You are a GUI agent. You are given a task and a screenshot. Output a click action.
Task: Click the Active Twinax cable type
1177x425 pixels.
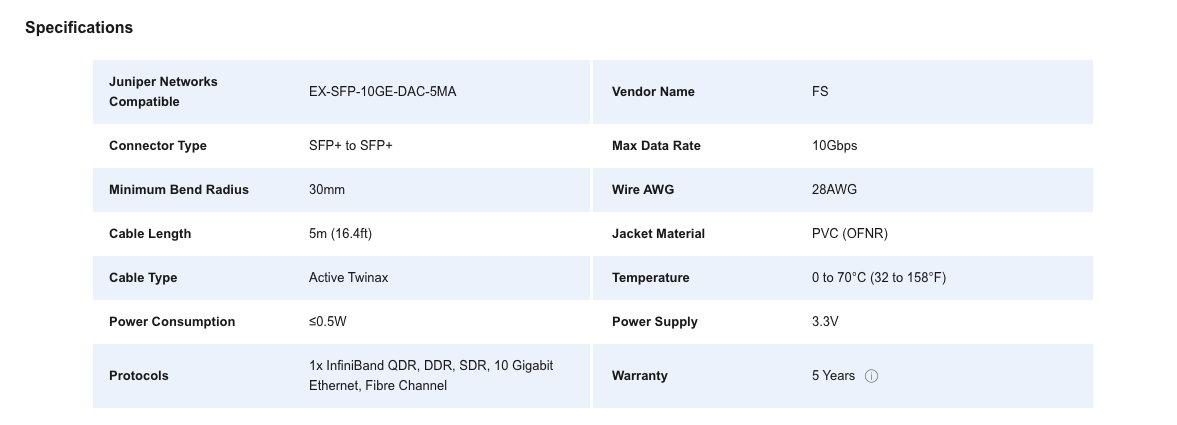click(348, 278)
